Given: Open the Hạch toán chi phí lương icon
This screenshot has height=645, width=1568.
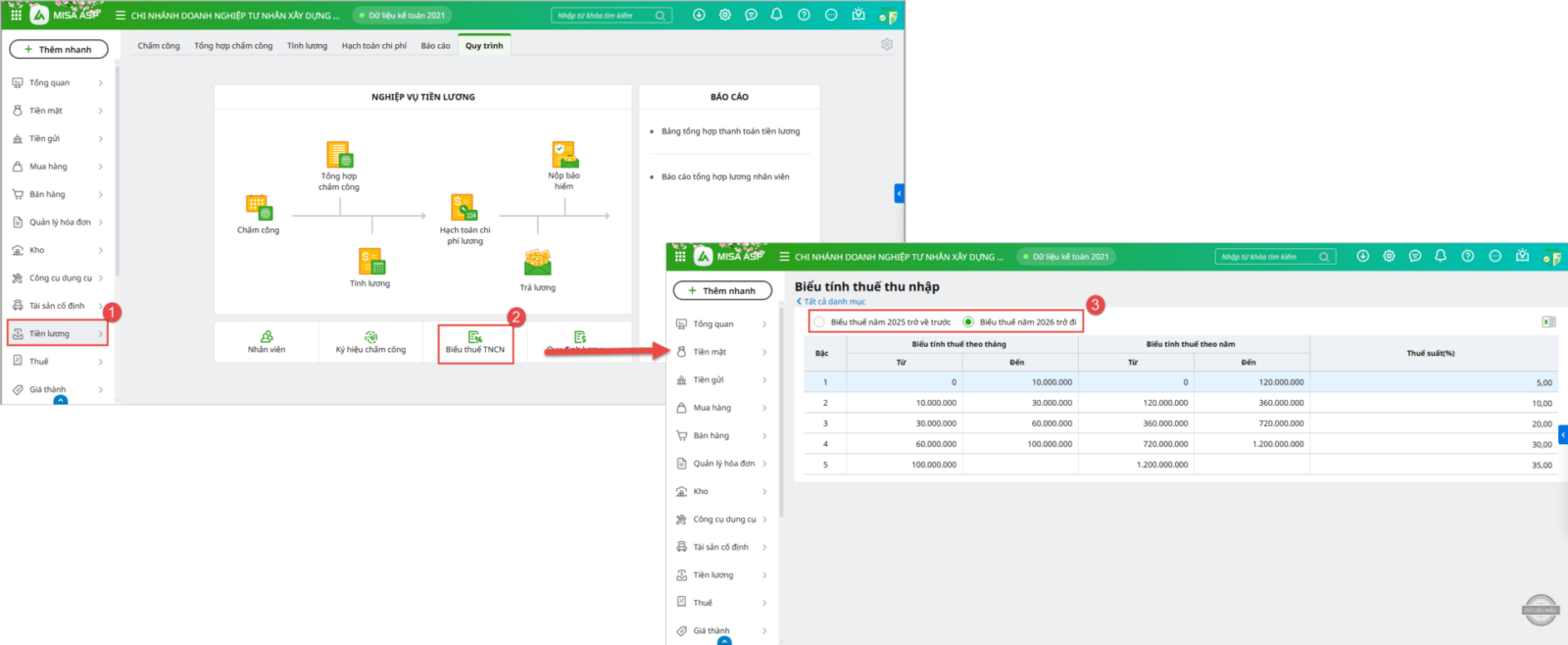Looking at the screenshot, I should [464, 208].
